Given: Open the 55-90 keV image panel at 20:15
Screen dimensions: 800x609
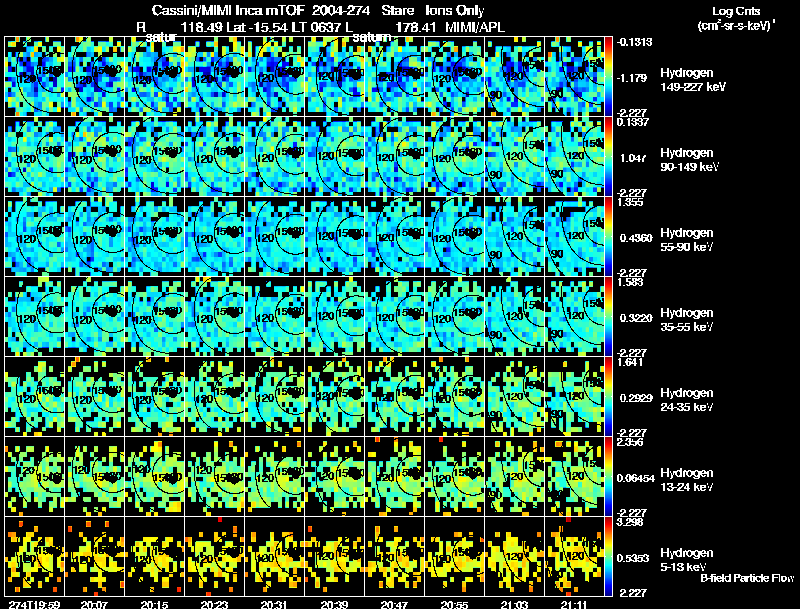Looking at the screenshot, I should [x=155, y=237].
